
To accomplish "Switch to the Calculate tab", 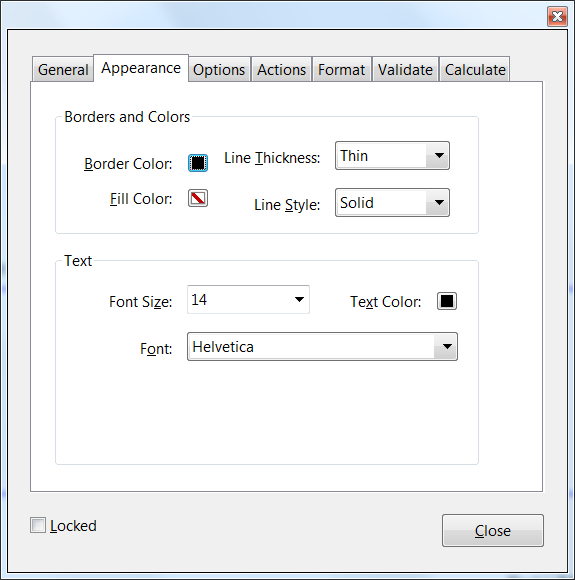I will pos(475,70).
